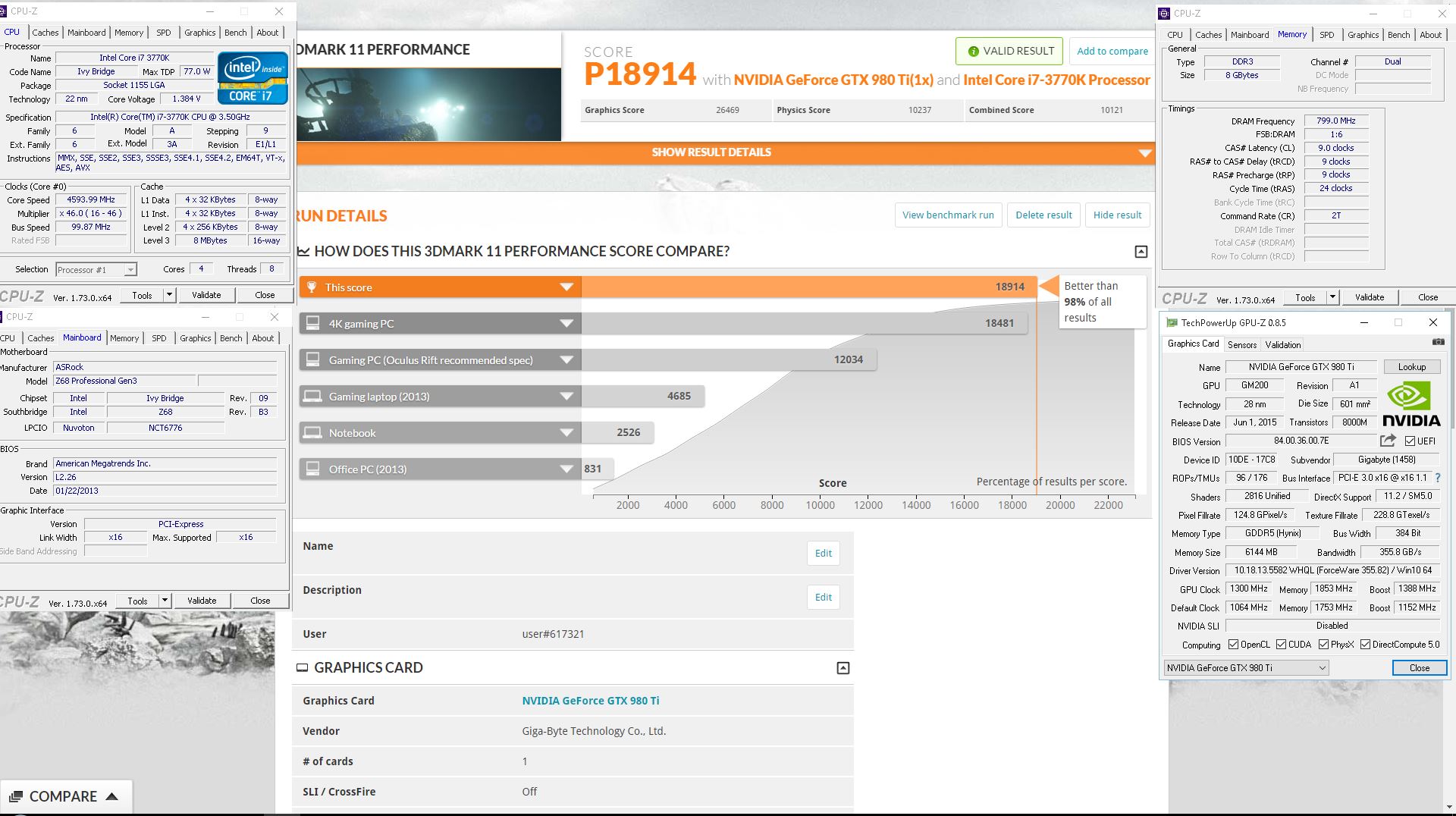Open SPD tab in CPU-Z Mainboard window

(x=159, y=338)
